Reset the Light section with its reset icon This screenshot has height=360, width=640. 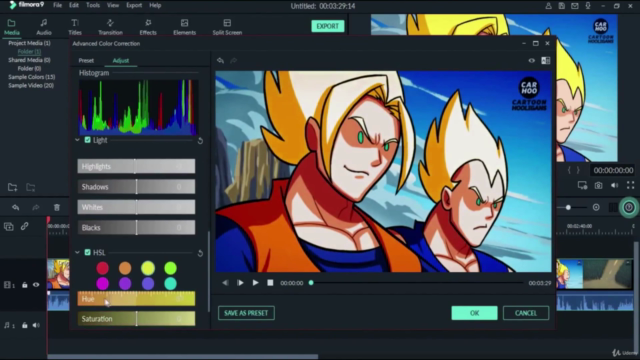click(200, 140)
